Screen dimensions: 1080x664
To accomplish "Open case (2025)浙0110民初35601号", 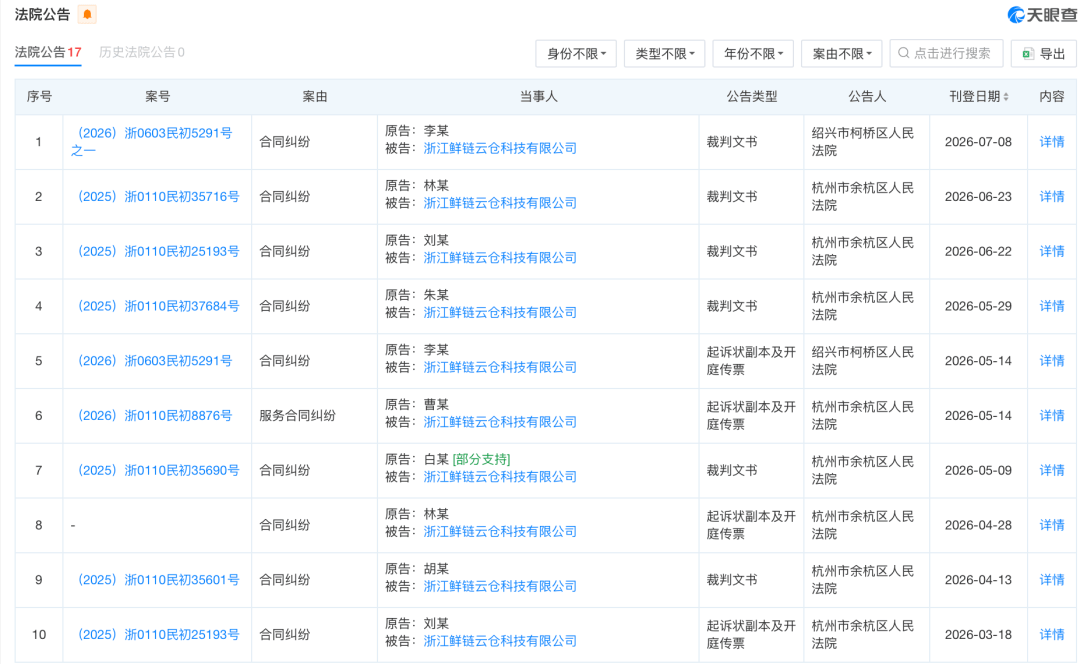I will (x=158, y=580).
